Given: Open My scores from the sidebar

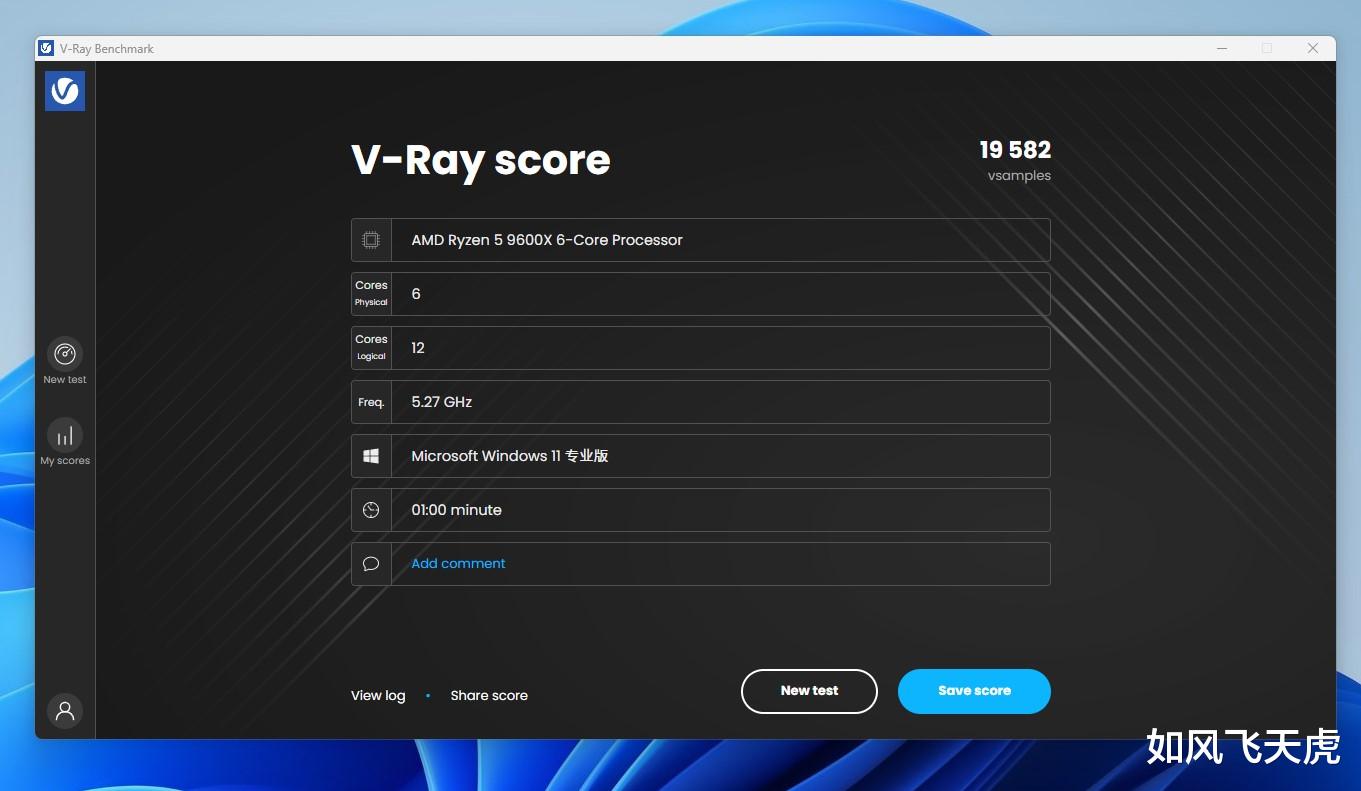Looking at the screenshot, I should click(65, 435).
